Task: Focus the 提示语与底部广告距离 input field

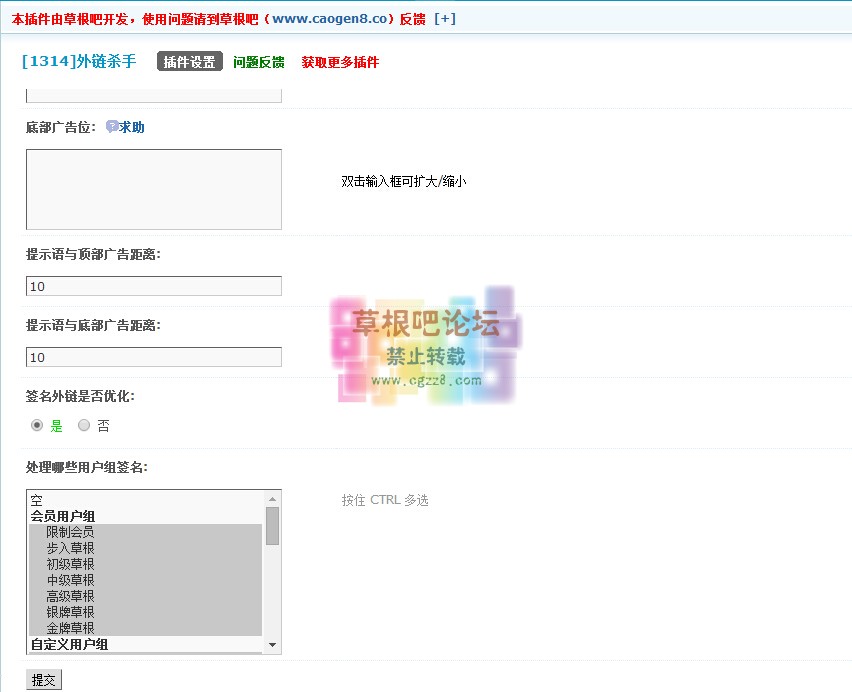Action: click(153, 357)
